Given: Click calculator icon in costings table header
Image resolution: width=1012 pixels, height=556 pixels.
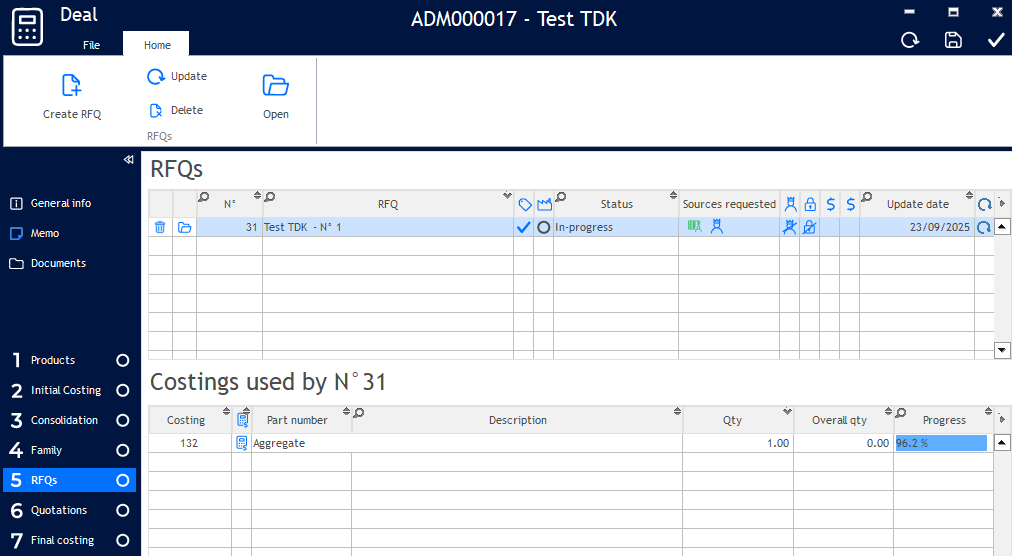Looking at the screenshot, I should click(243, 420).
